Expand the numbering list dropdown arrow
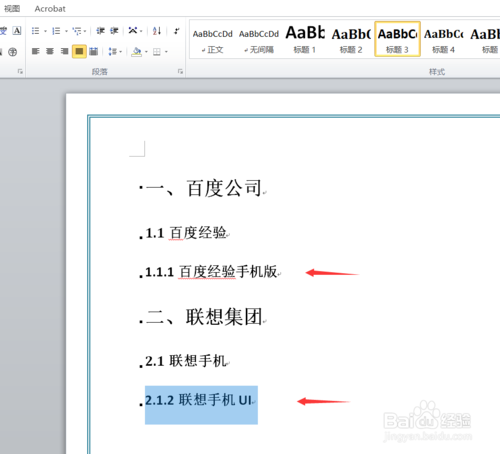Screen dimensions: 500x454 click(x=66, y=31)
